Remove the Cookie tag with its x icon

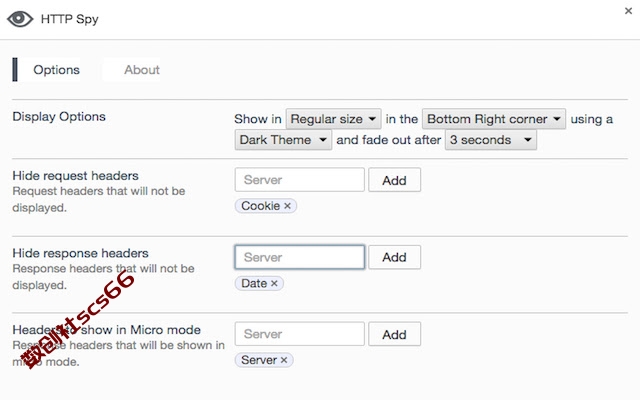coord(287,206)
